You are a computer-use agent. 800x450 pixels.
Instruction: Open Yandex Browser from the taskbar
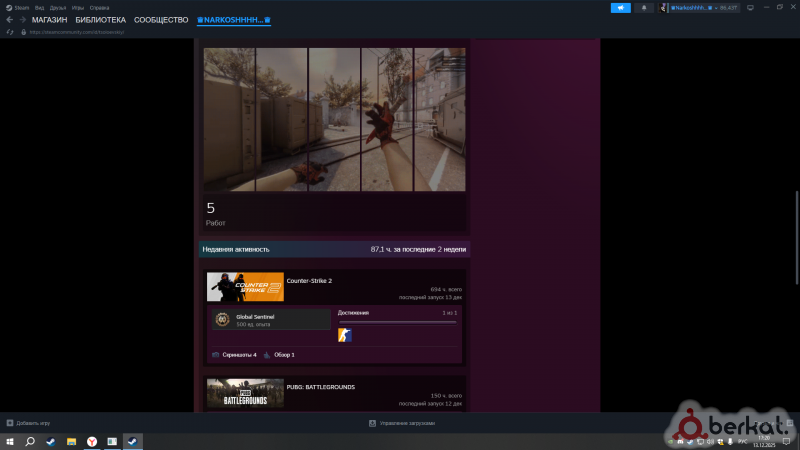pos(91,440)
